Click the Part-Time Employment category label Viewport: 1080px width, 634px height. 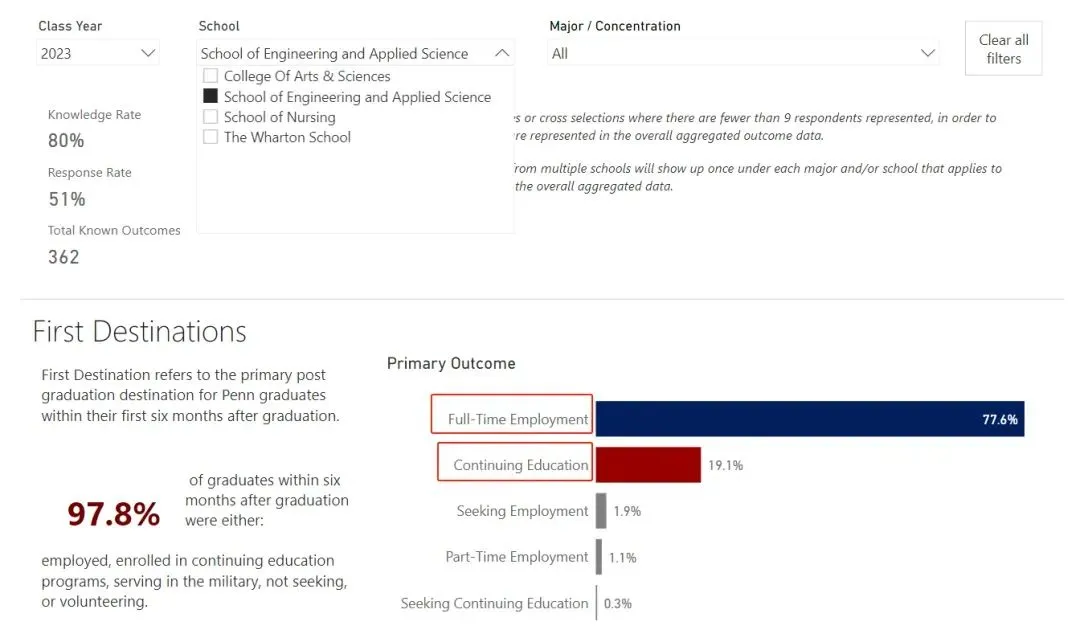pyautogui.click(x=516, y=557)
